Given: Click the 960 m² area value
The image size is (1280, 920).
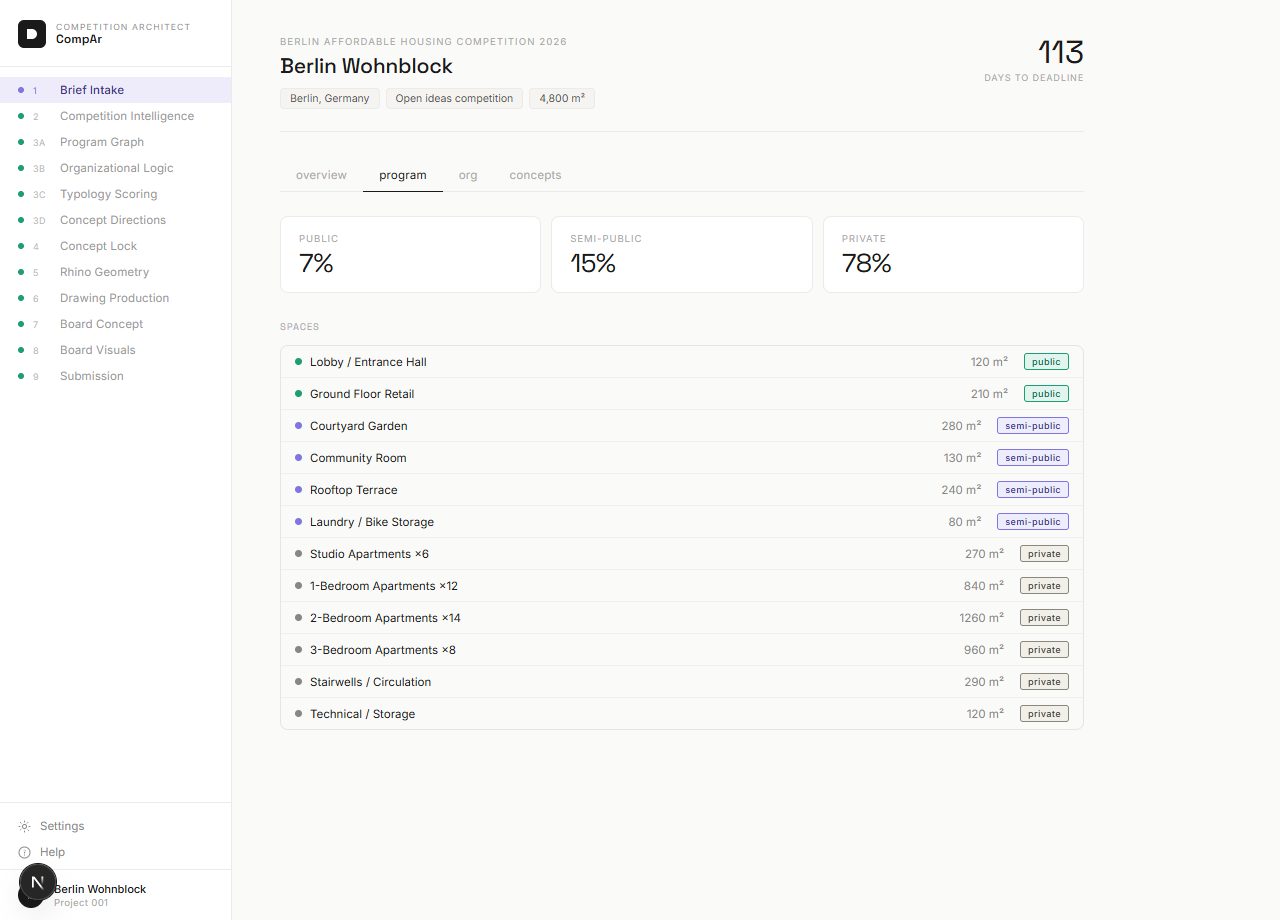Looking at the screenshot, I should [x=984, y=650].
